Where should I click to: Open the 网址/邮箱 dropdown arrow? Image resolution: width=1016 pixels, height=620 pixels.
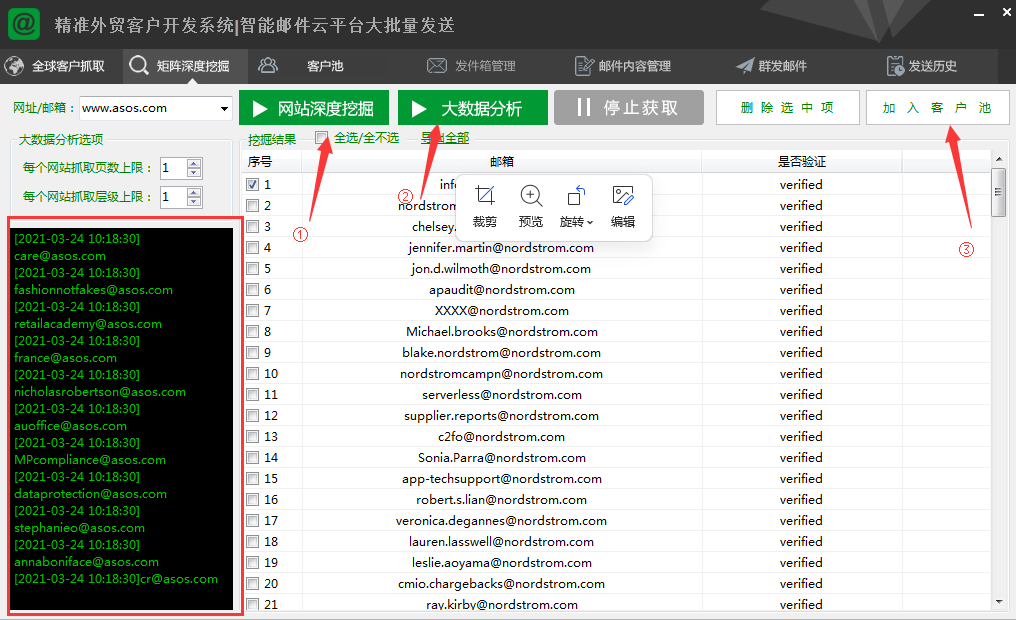[224, 108]
